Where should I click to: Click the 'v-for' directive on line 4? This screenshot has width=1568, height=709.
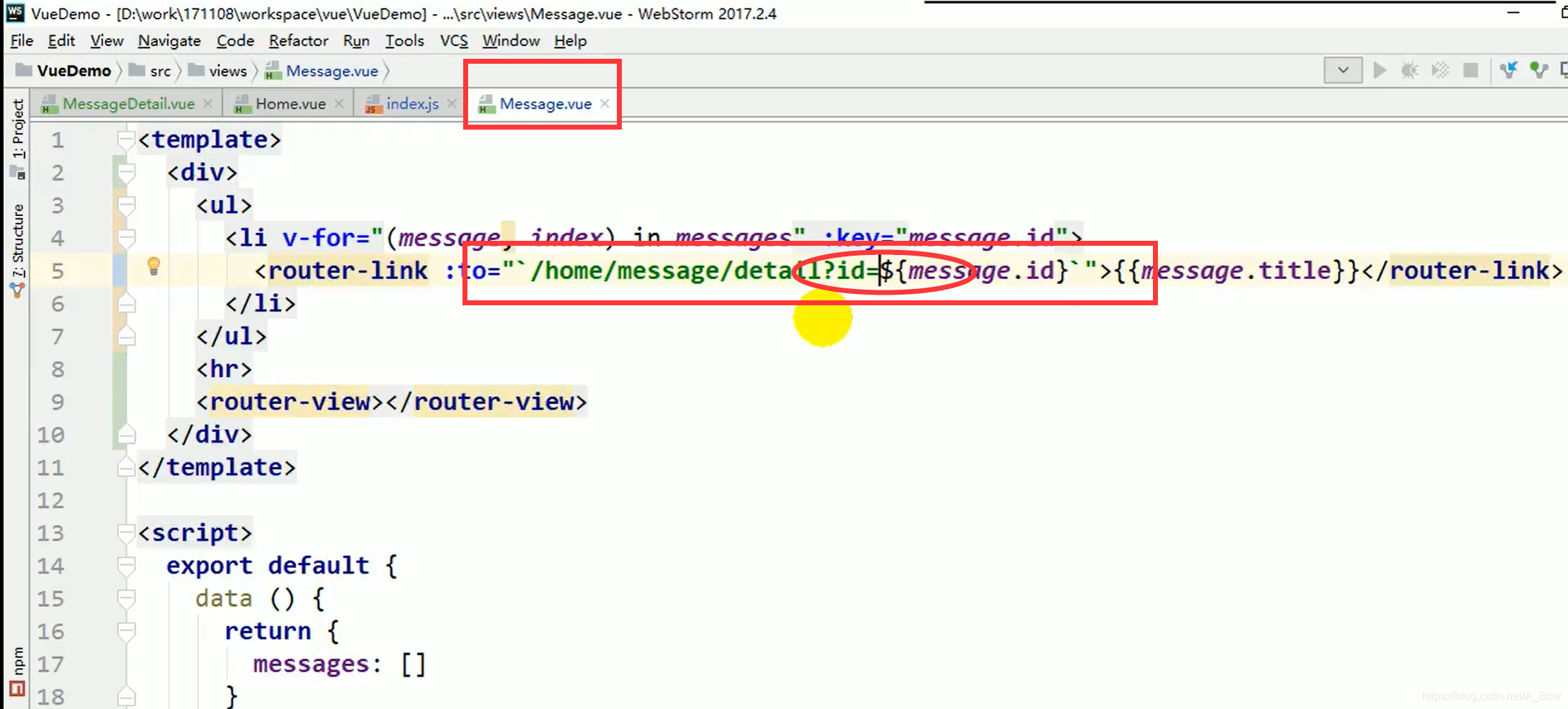318,237
